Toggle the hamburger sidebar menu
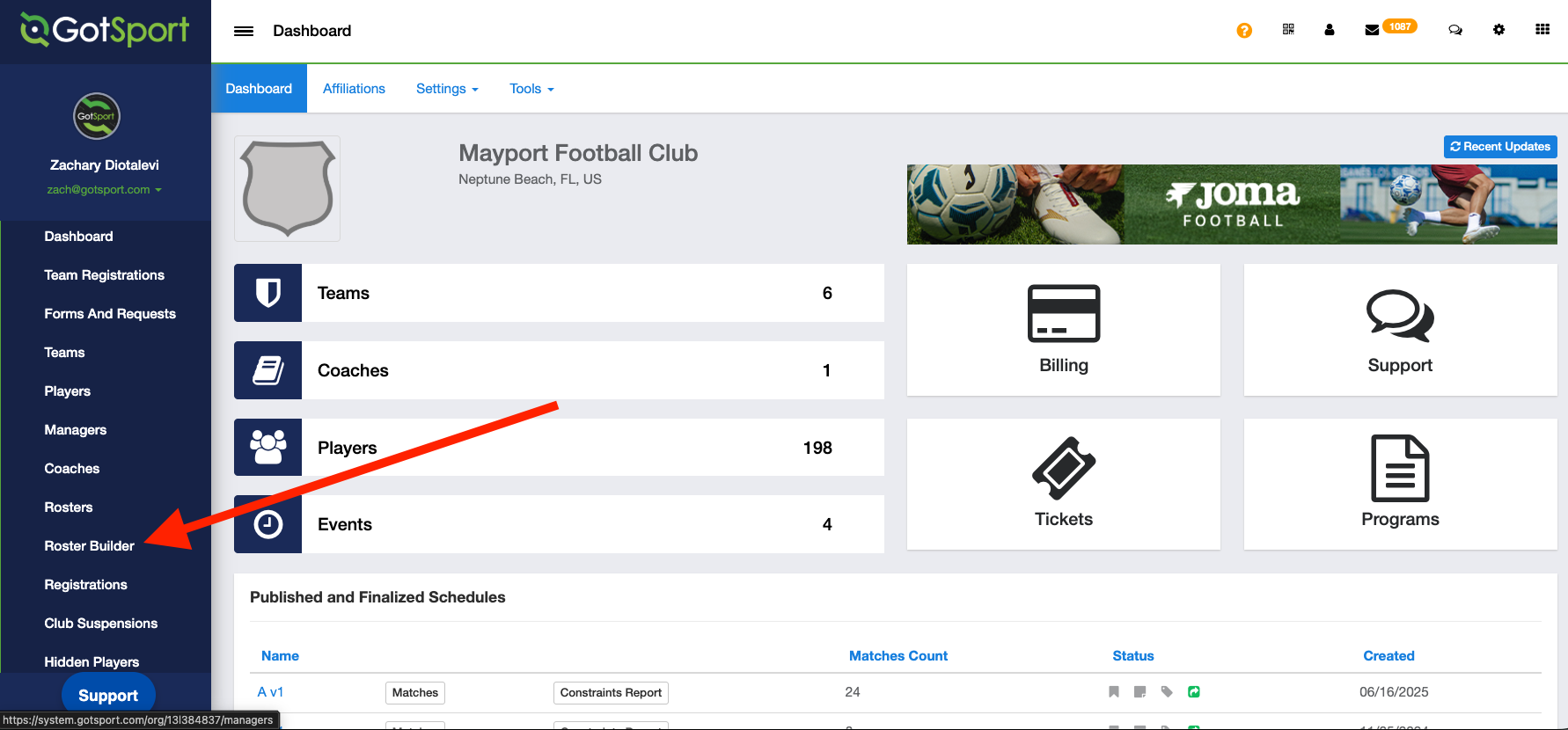 244,31
